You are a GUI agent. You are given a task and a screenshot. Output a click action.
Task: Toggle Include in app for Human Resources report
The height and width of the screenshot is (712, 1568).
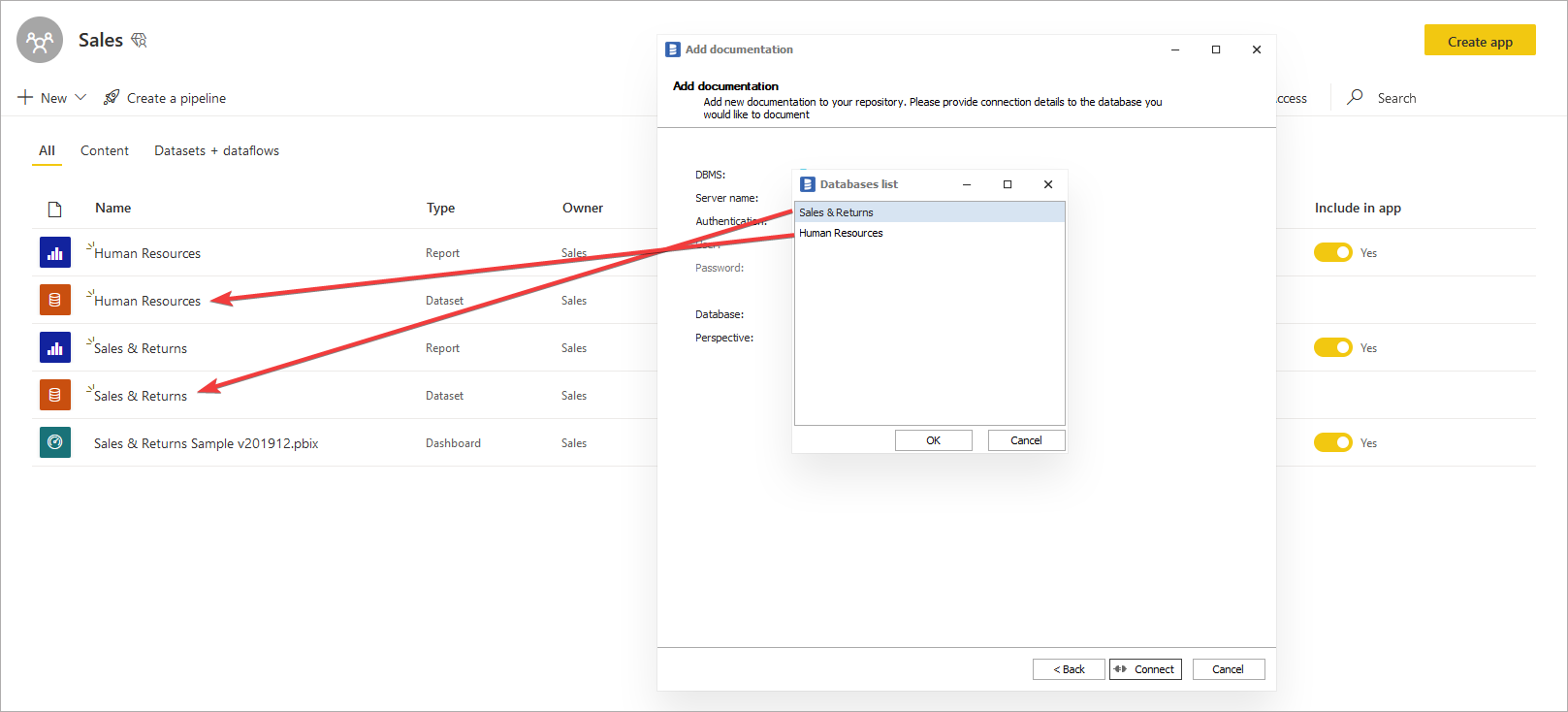coord(1332,253)
